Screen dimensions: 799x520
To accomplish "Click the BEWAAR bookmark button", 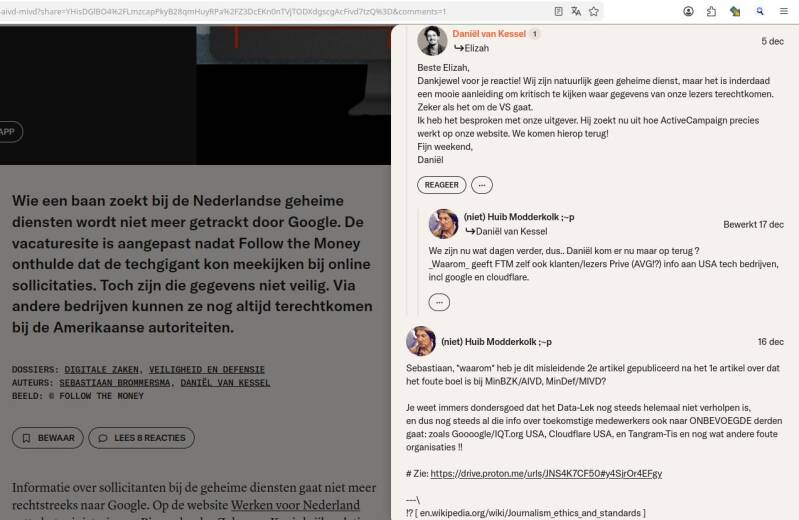I will coord(48,438).
